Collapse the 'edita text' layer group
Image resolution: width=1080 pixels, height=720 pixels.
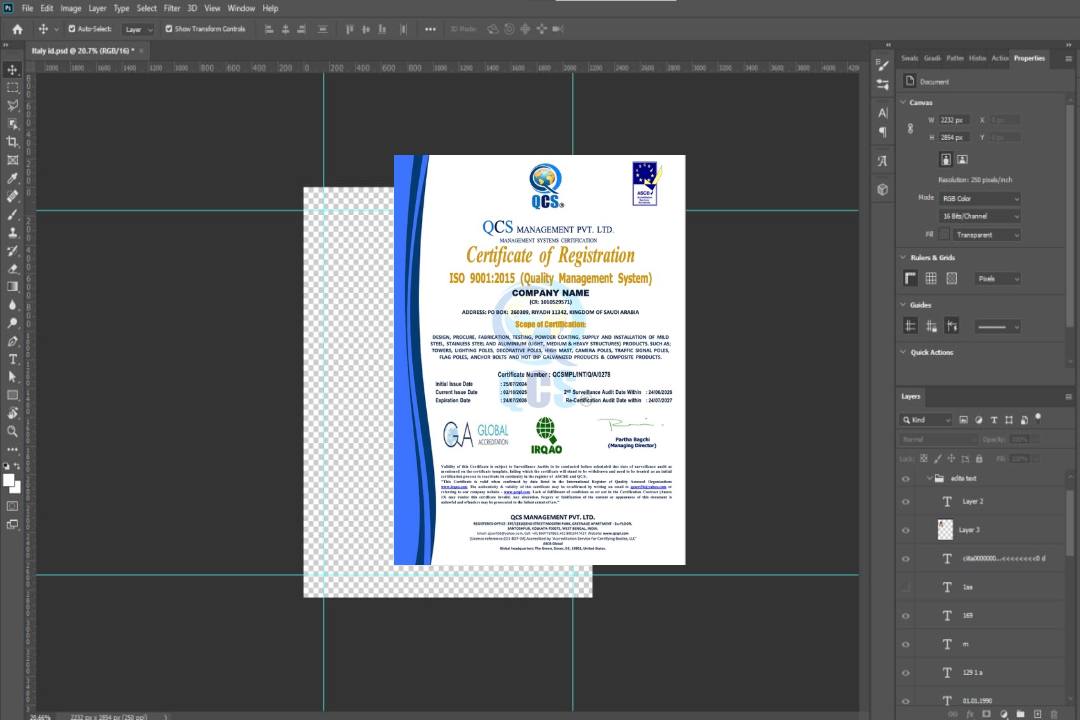(x=928, y=478)
